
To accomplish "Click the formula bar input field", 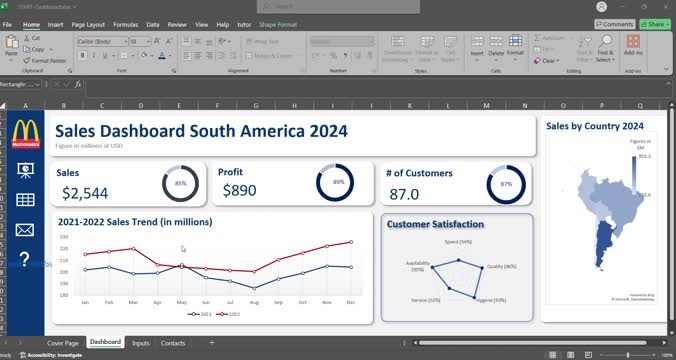I will (375, 85).
